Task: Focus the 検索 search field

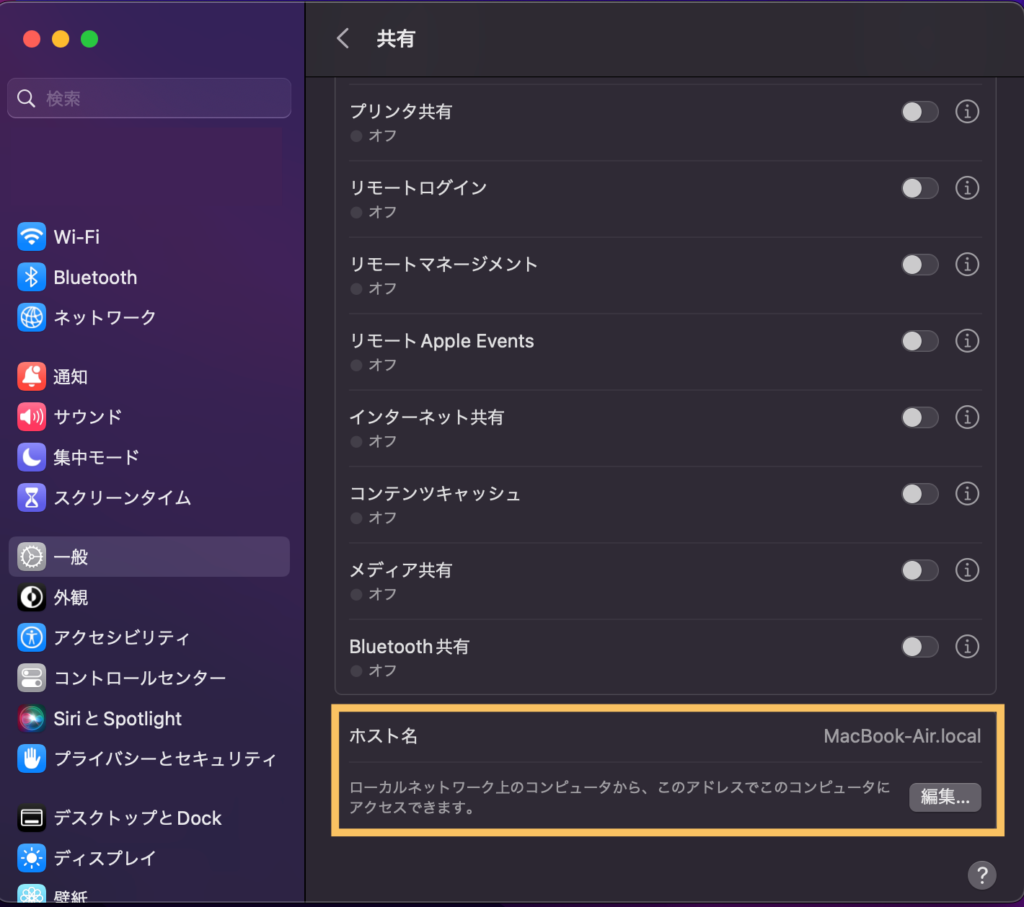Action: coord(149,98)
